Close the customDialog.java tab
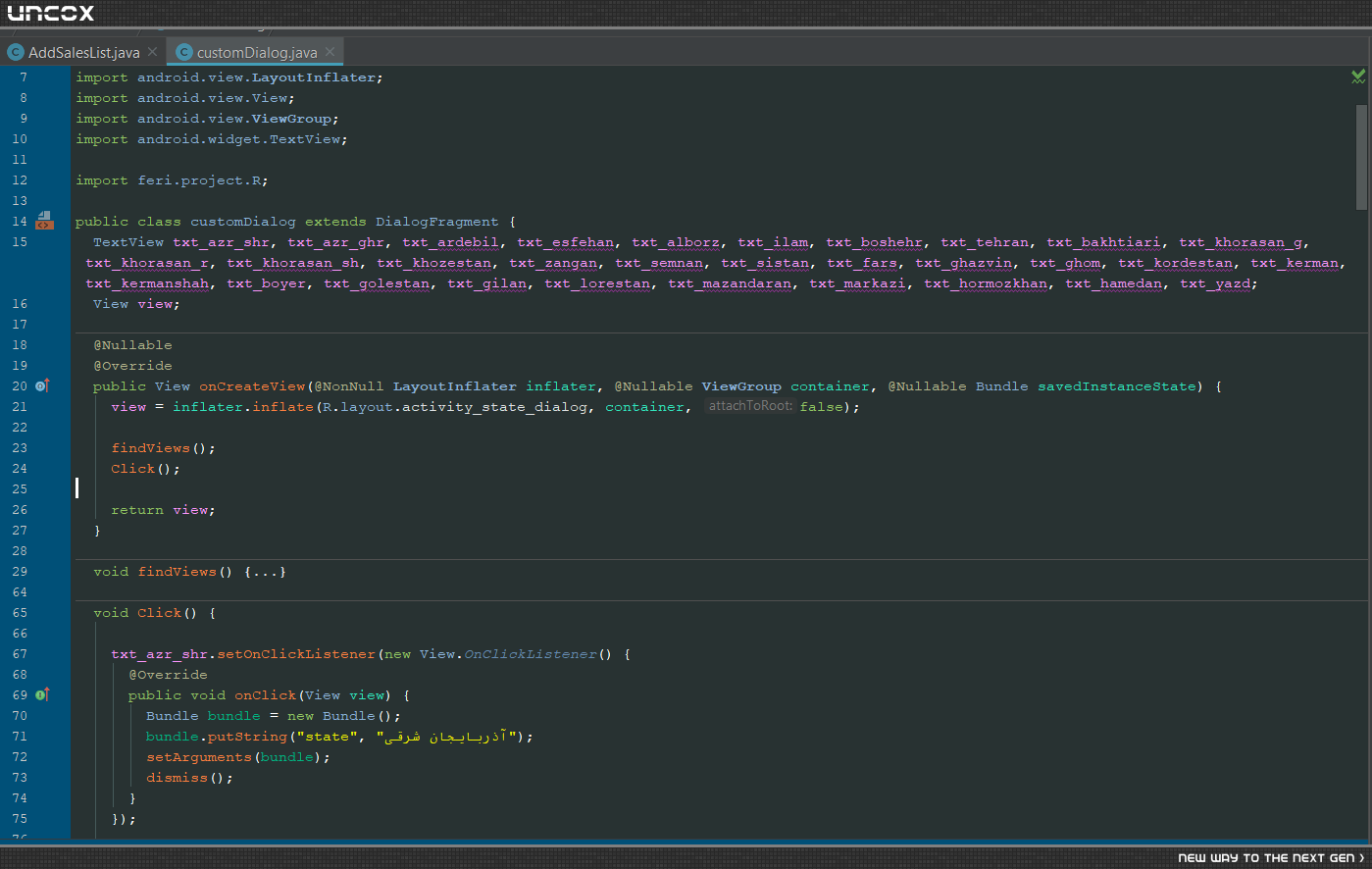The width and height of the screenshot is (1372, 869). pyautogui.click(x=330, y=52)
